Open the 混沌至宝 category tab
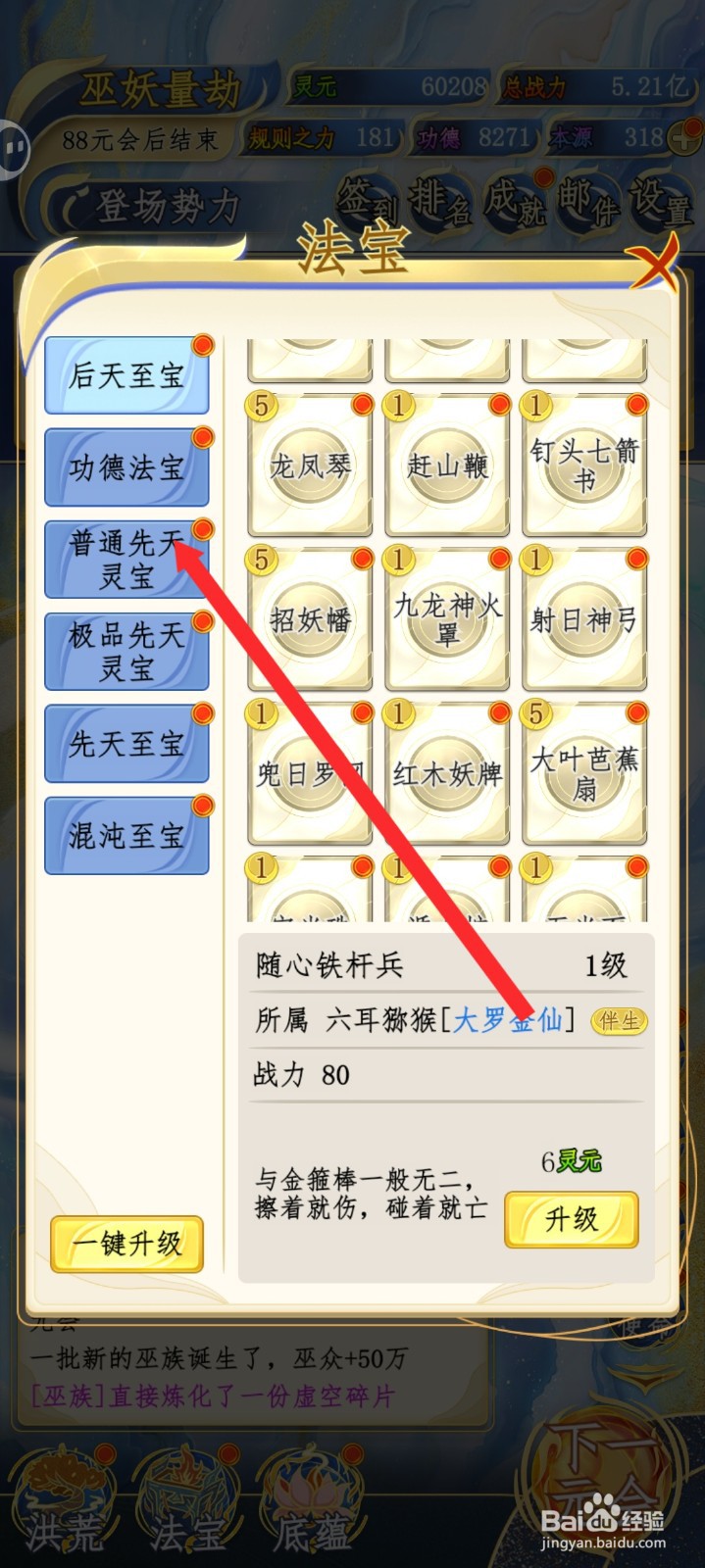The width and height of the screenshot is (705, 1568). [x=126, y=836]
